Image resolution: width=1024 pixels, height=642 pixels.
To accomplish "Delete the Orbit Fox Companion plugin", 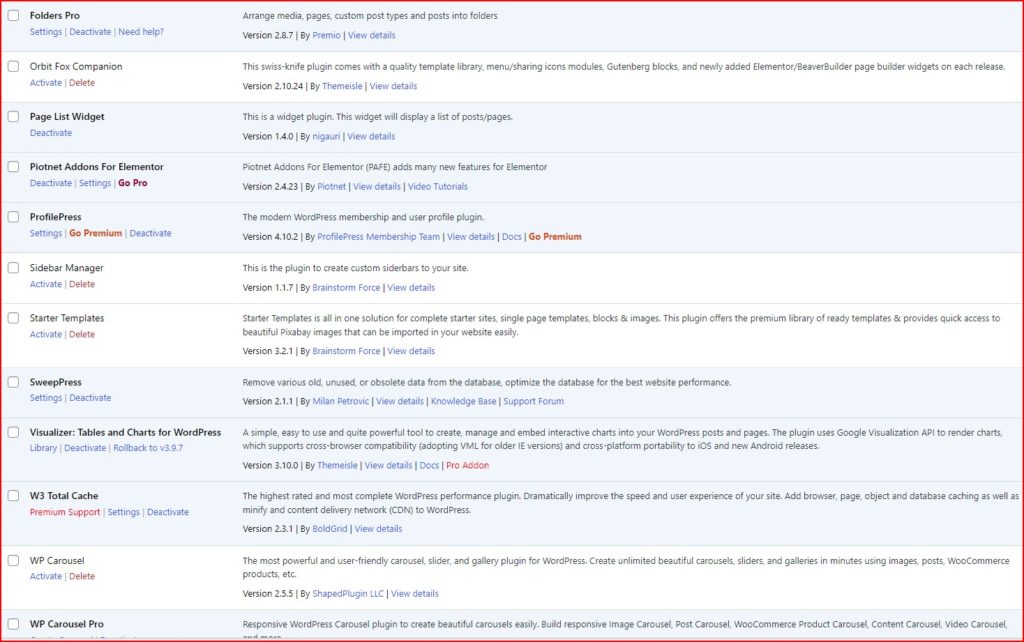I will [x=82, y=82].
